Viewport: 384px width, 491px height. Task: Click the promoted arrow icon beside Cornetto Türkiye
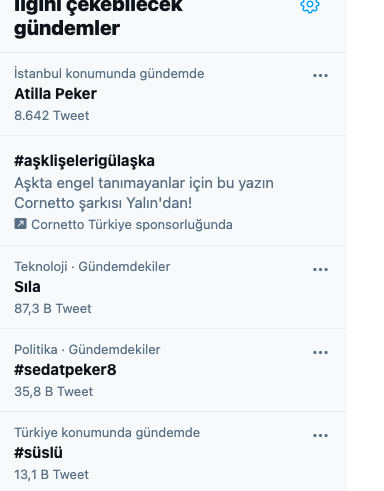coord(20,224)
